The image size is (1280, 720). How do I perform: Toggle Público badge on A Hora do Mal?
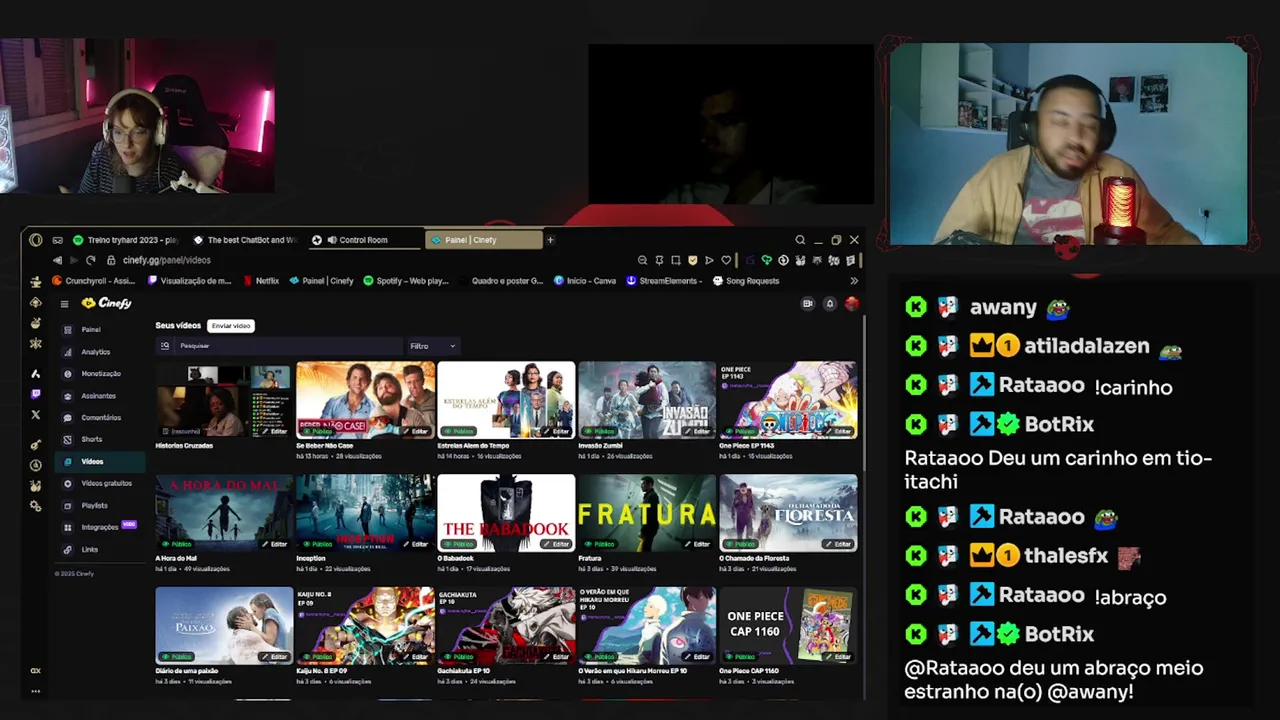click(177, 544)
